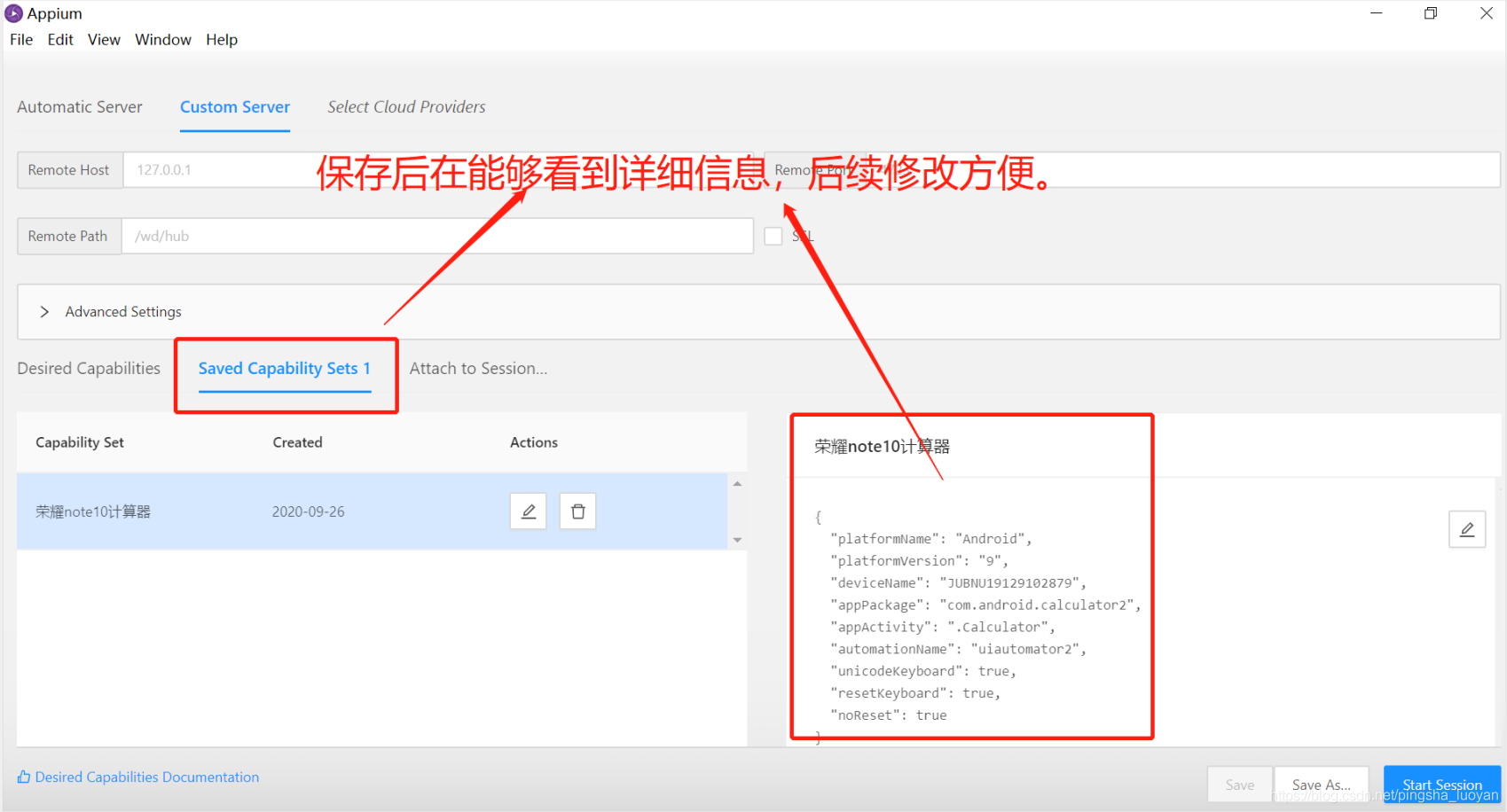The image size is (1507, 812).
Task: Open the File menu
Action: pos(21,40)
